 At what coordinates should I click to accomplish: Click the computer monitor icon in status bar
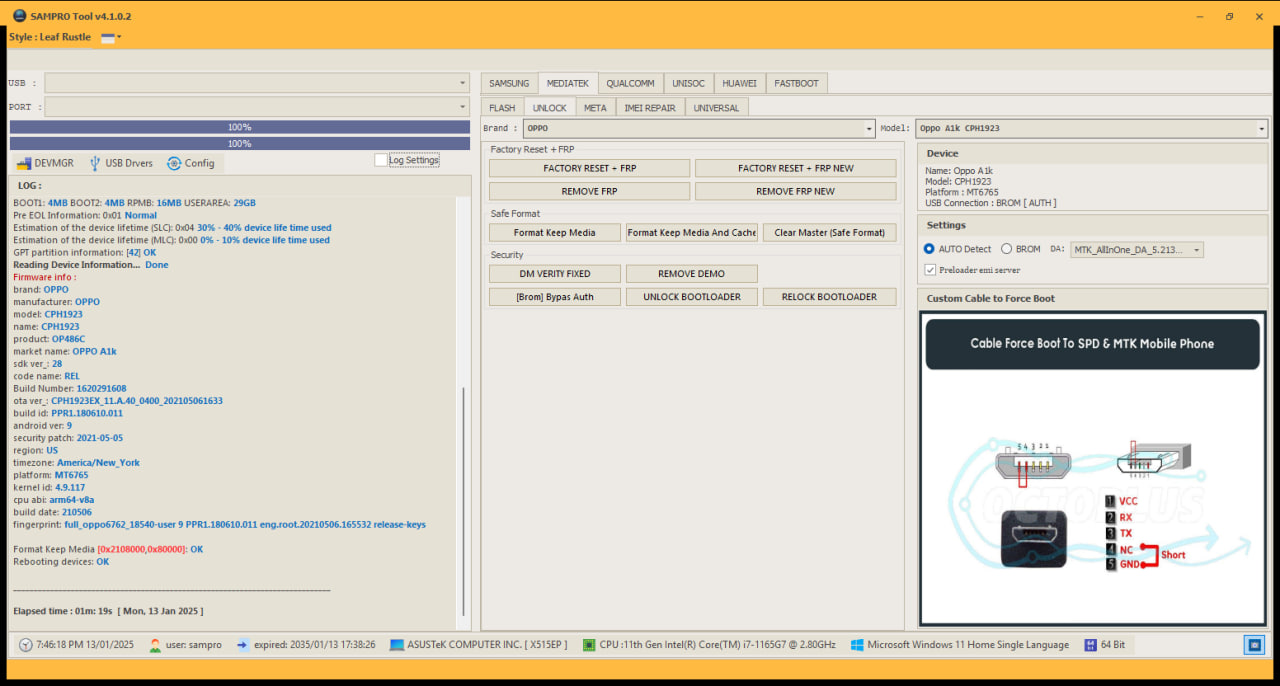point(397,645)
